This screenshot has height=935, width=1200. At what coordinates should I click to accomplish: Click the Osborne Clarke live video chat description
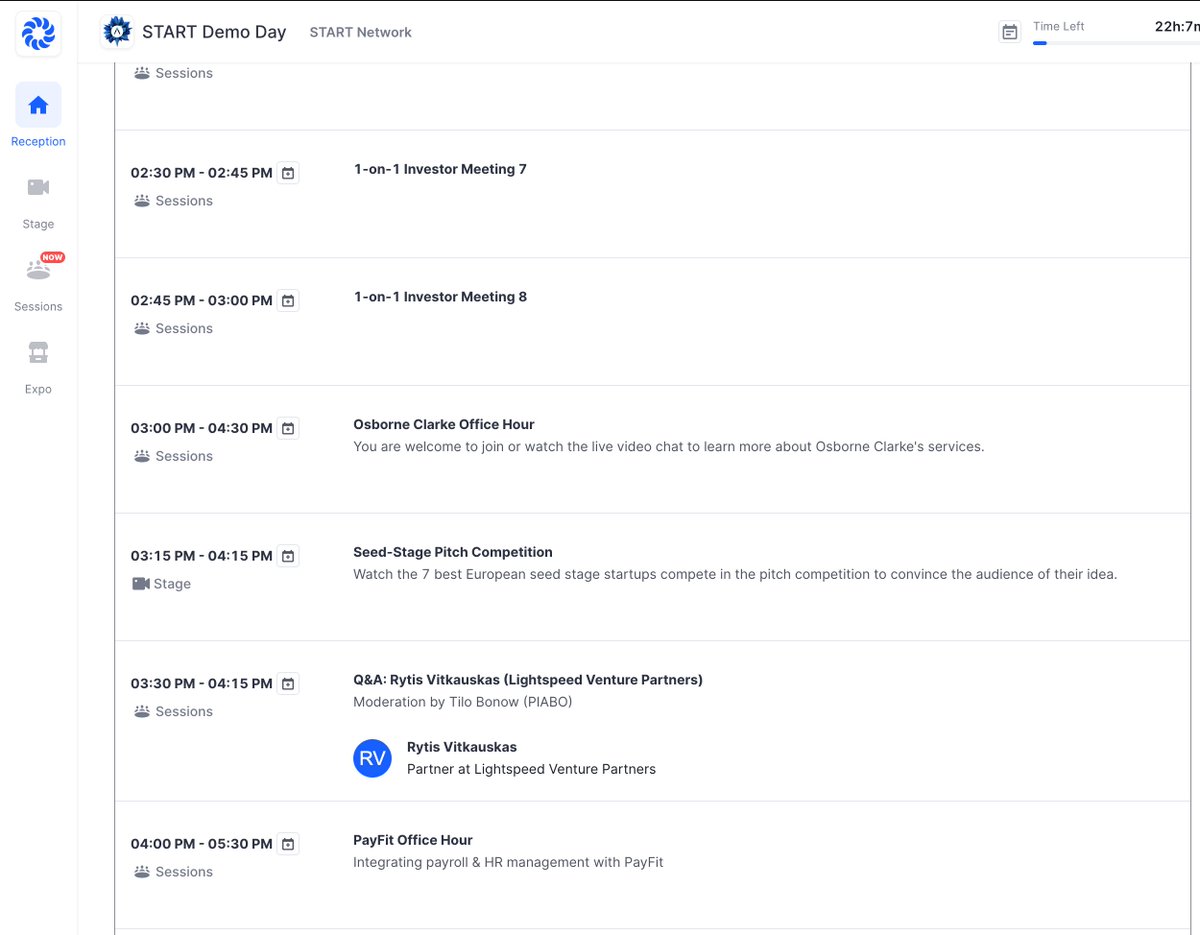[x=669, y=446]
